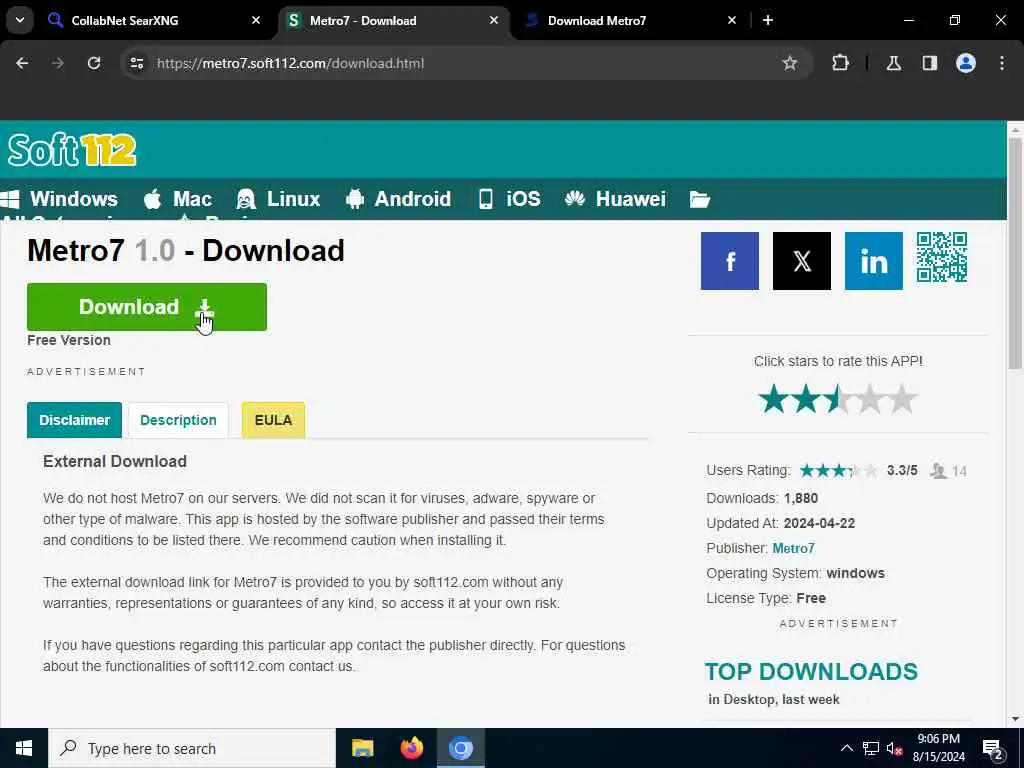
Task: Go forward in browser history
Action: (58, 63)
